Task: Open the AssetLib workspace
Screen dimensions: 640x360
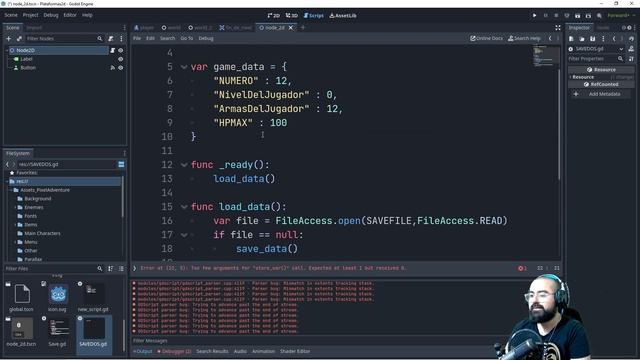Action: click(343, 16)
